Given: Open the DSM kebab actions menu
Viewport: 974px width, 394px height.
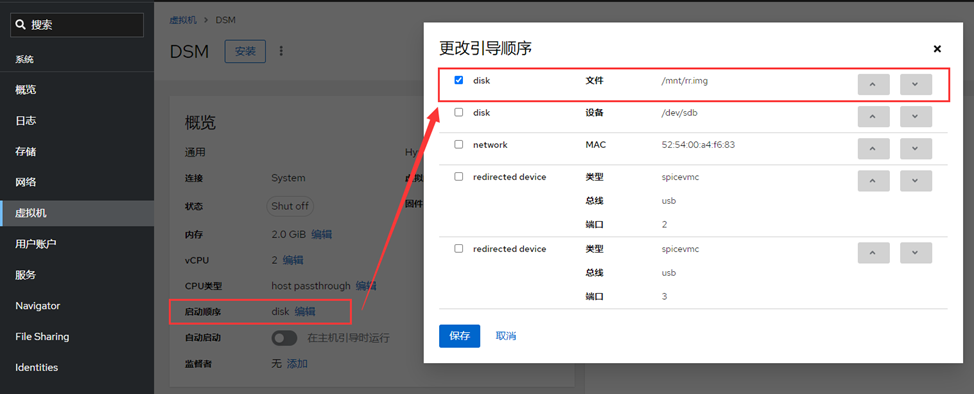Looking at the screenshot, I should pyautogui.click(x=281, y=51).
